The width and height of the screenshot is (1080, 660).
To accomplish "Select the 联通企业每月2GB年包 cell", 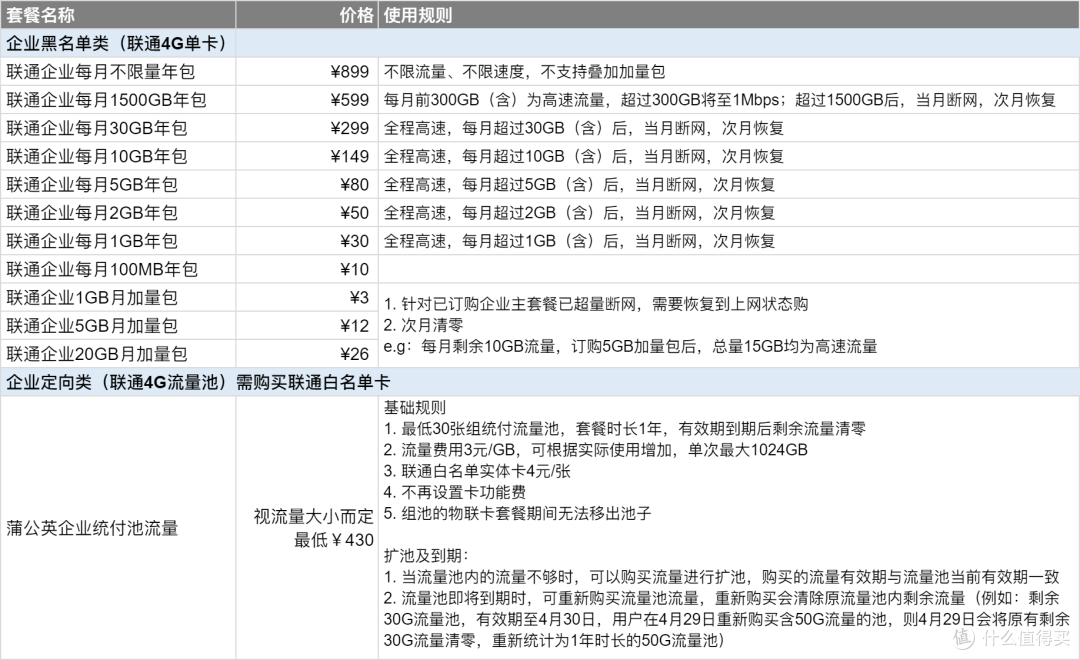I will [118, 213].
